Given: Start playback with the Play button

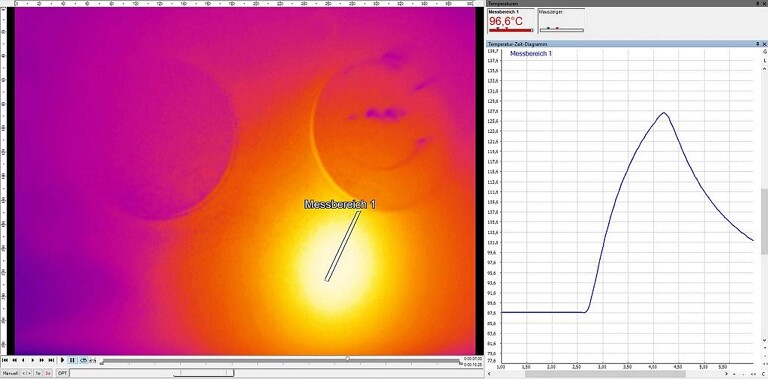Looking at the screenshot, I should click(62, 360).
